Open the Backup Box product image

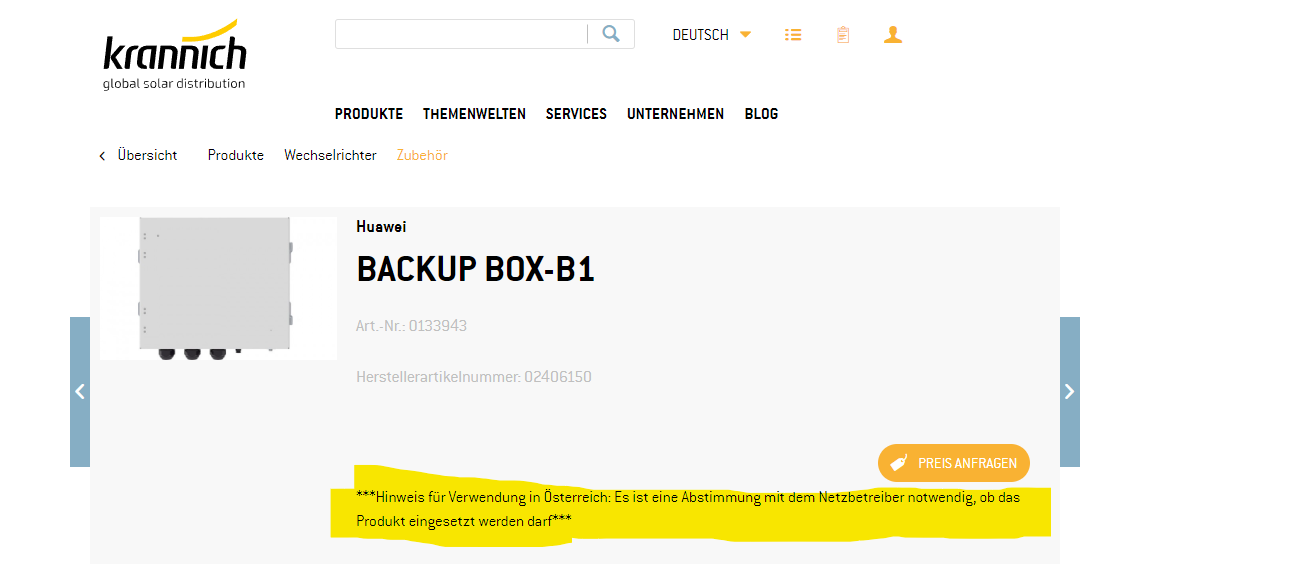[x=218, y=288]
